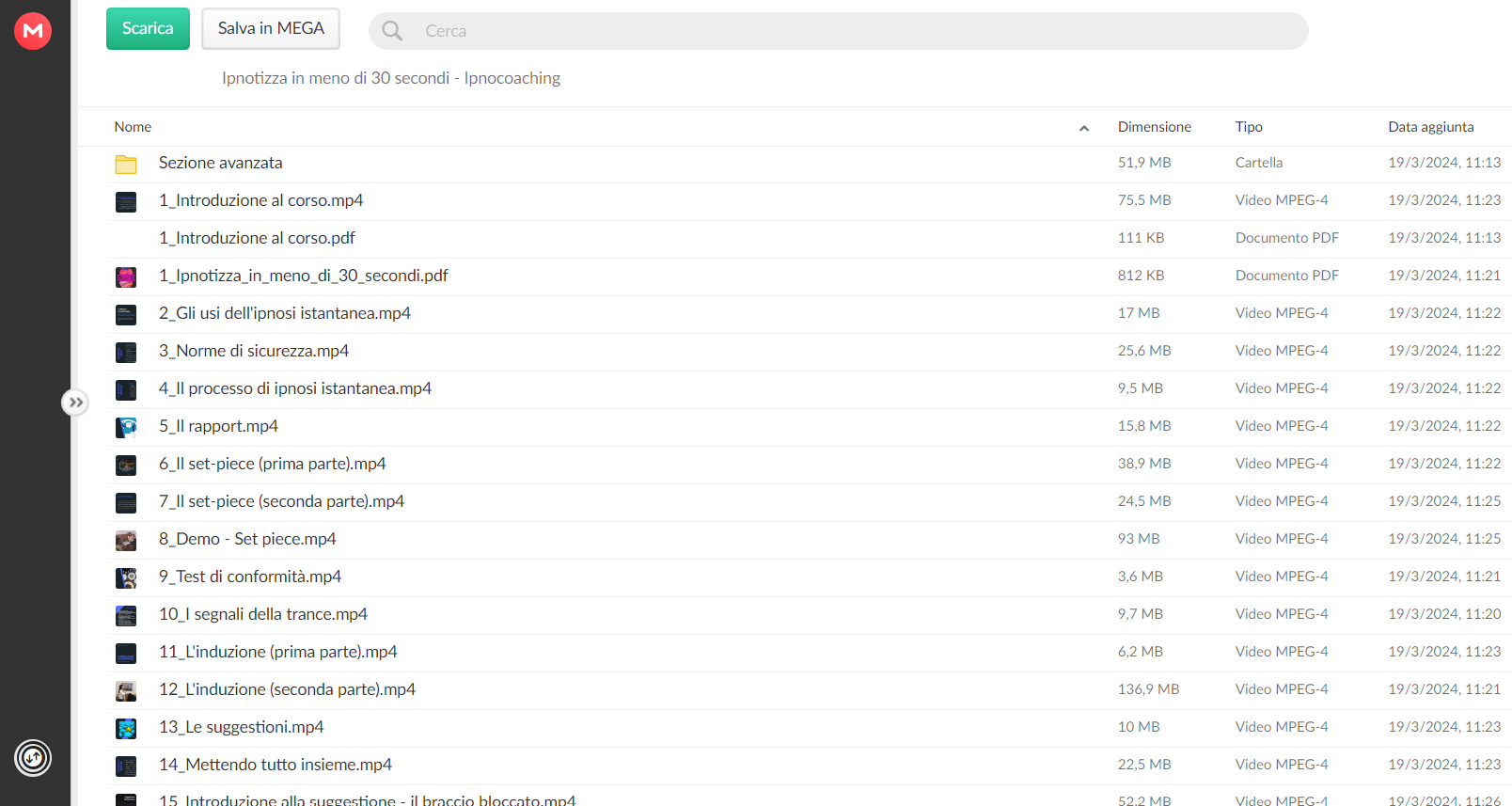
Task: Click the 19/3/2024, 11:20 date cell
Action: pyautogui.click(x=1444, y=614)
